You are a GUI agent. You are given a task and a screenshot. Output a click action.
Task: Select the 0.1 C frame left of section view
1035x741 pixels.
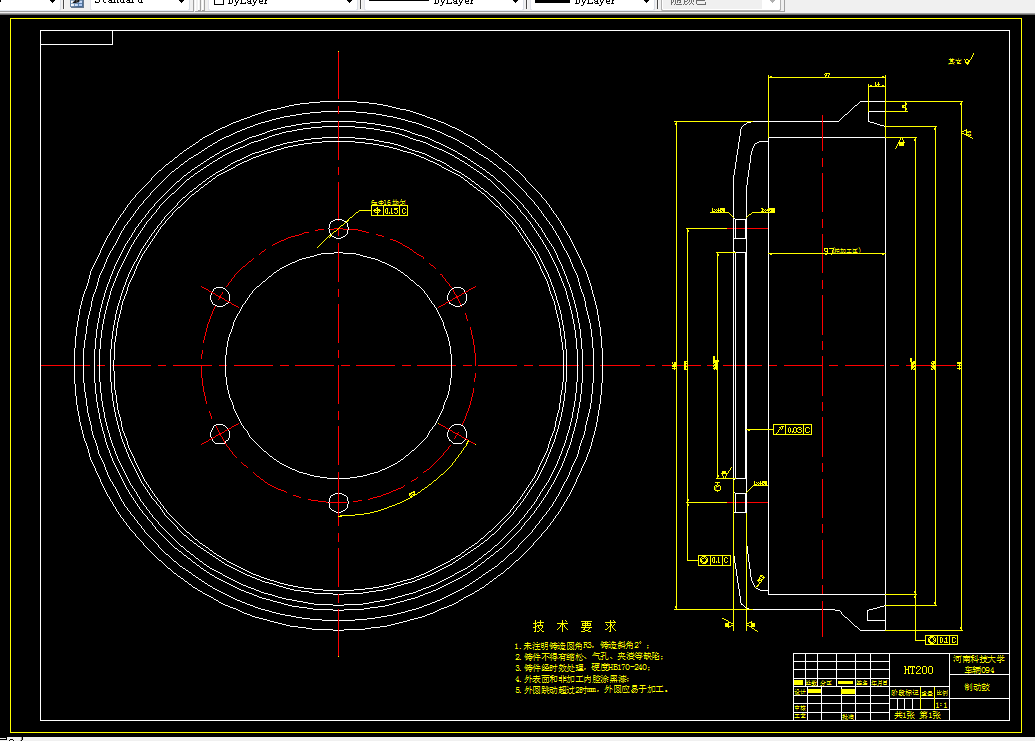coord(714,560)
